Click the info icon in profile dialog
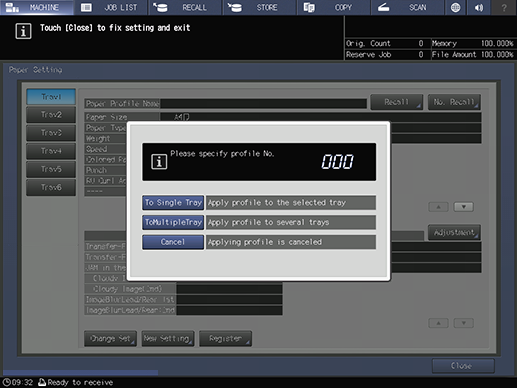The image size is (517, 388). click(x=159, y=162)
